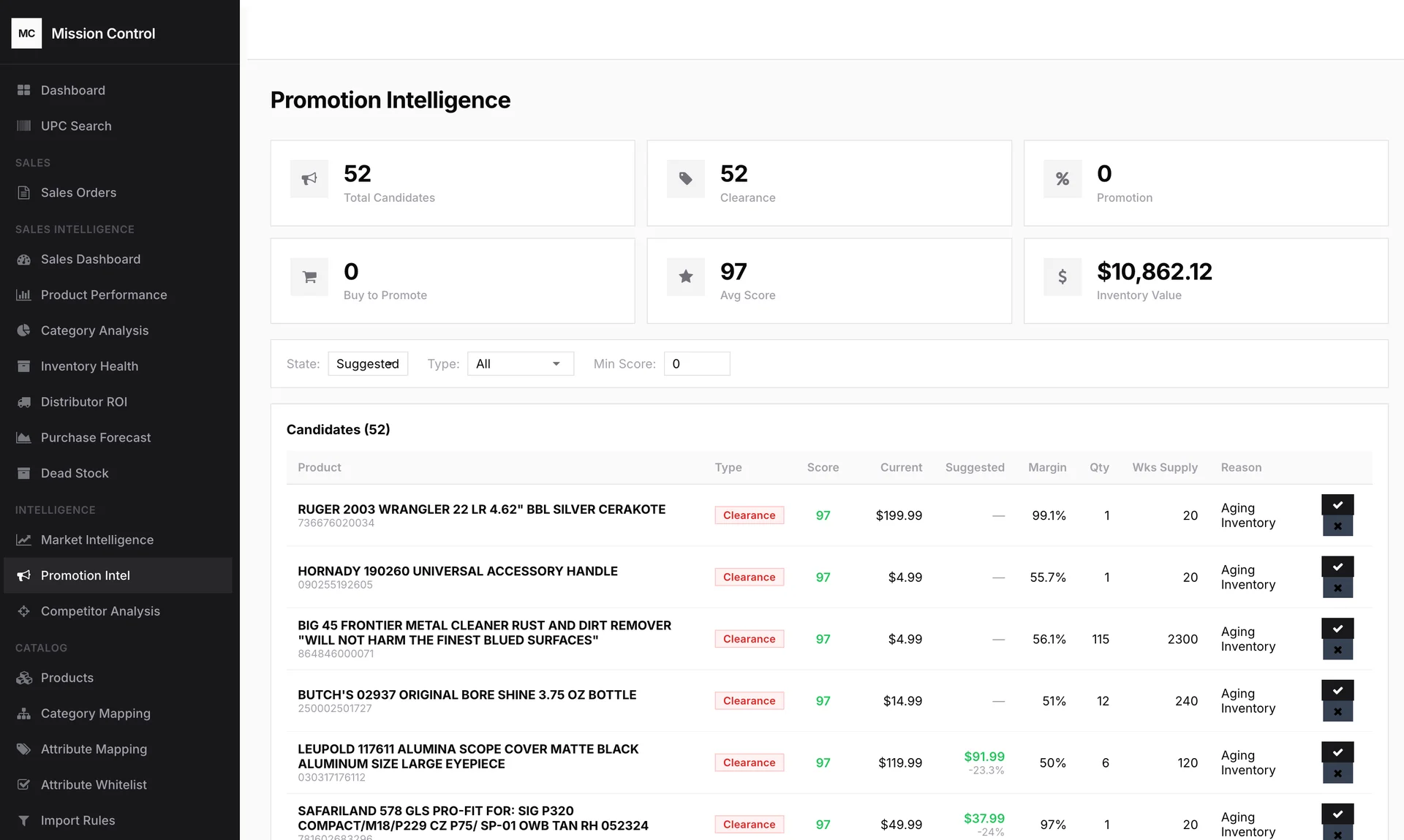Click the Promotion percent card icon

point(1063,178)
